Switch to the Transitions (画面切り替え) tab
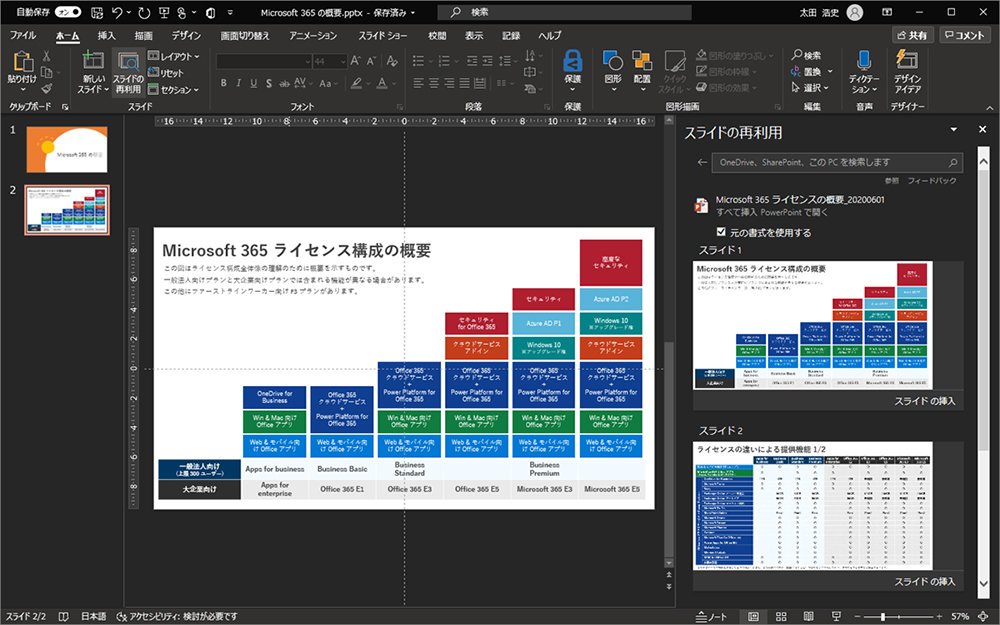Screen dimensions: 1000x625 (x=245, y=36)
